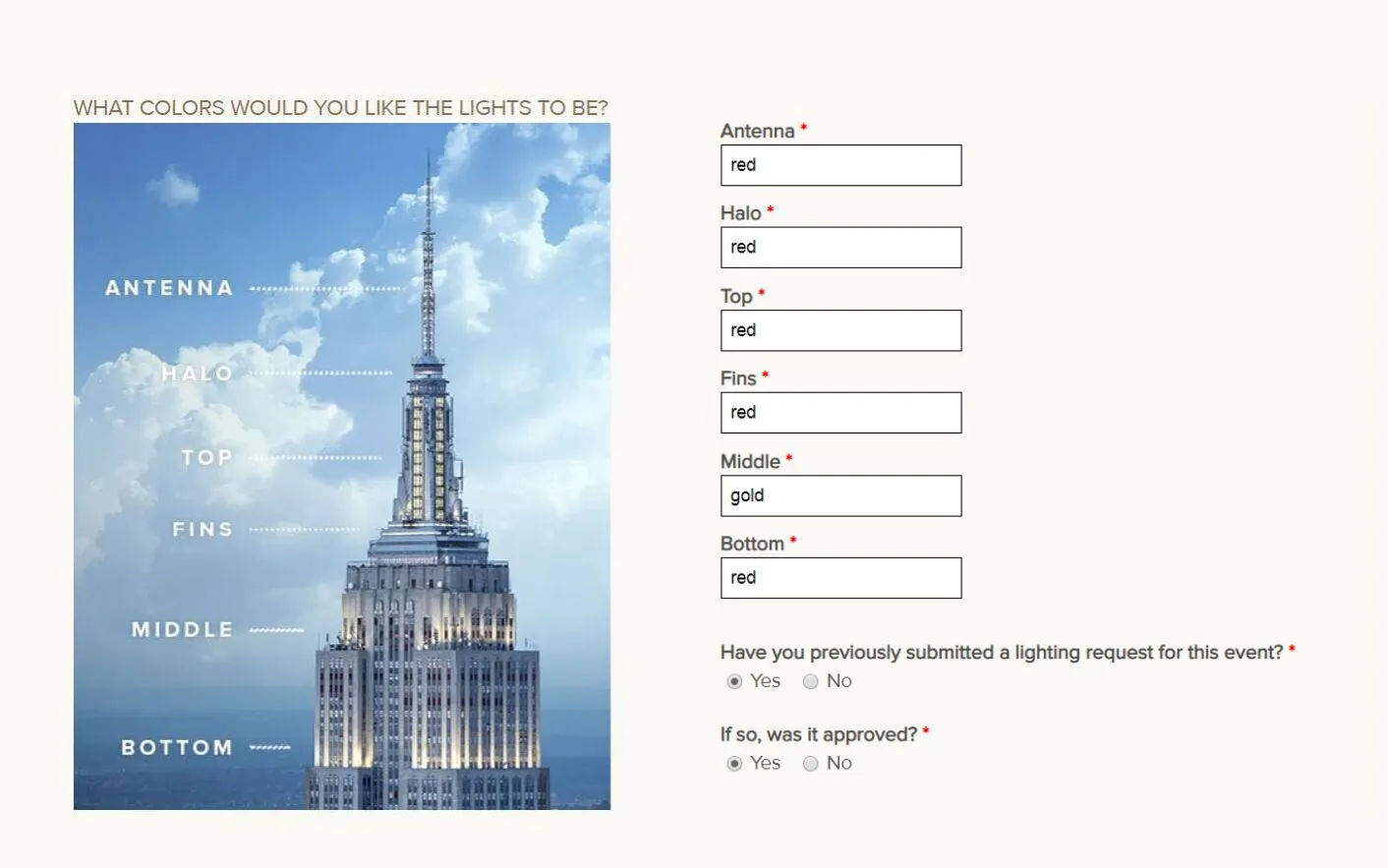Select Yes for 'If so, was it approved?'
1388x868 pixels.
pyautogui.click(x=734, y=764)
